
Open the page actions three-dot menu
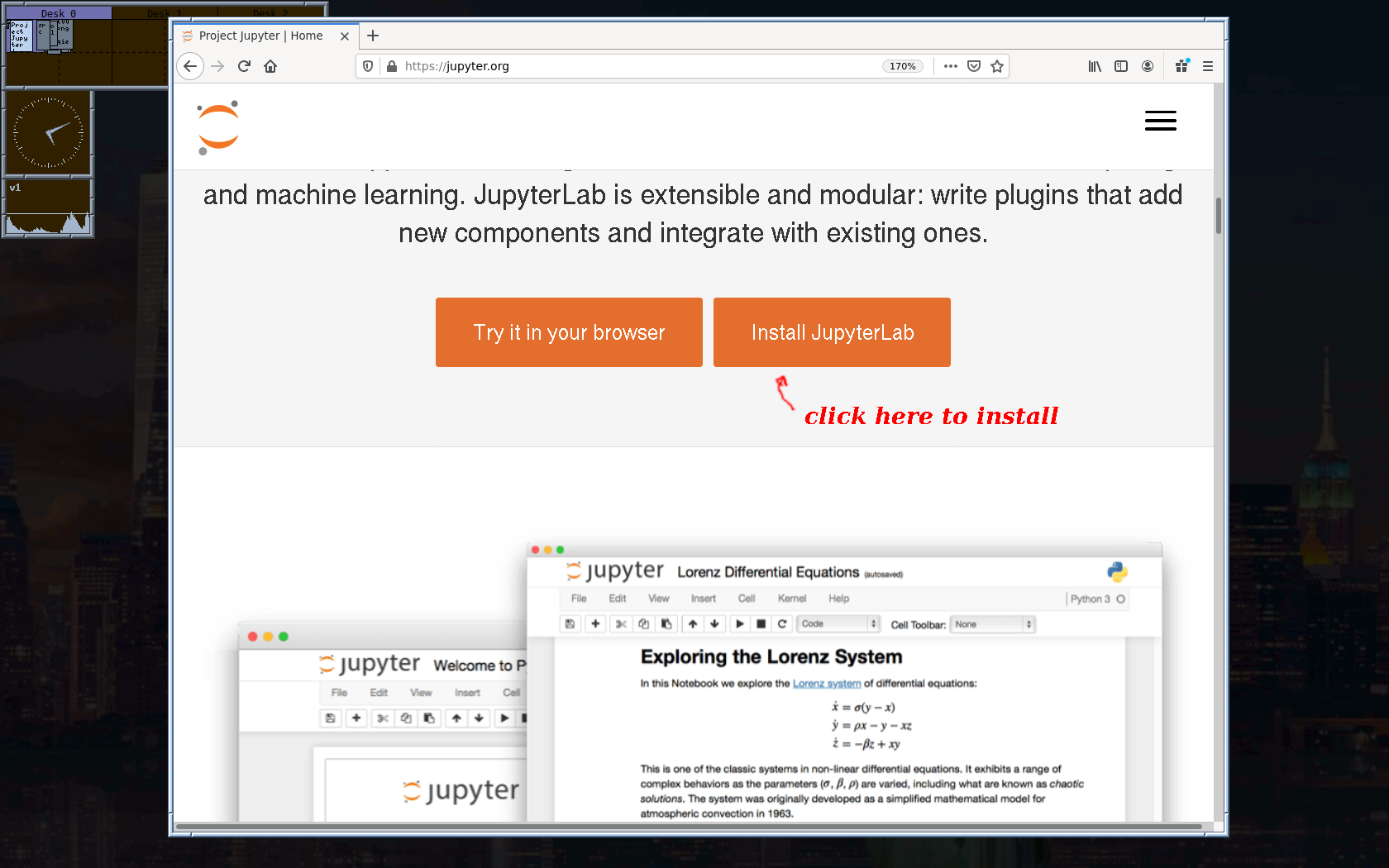[951, 66]
